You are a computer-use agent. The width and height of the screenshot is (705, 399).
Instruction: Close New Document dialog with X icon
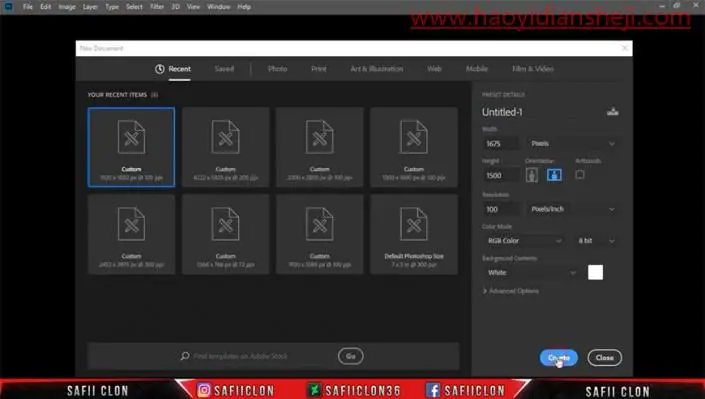pyautogui.click(x=625, y=48)
